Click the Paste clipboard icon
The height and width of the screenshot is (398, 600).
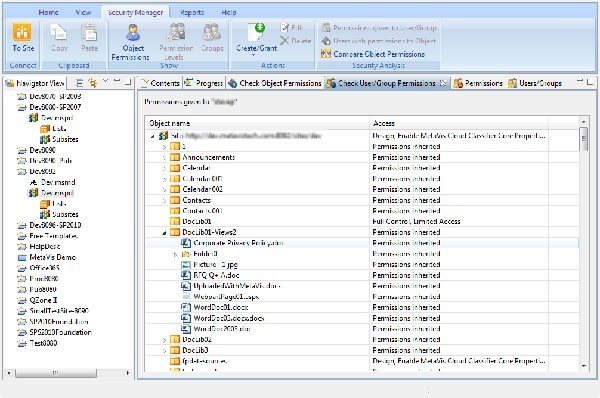coord(89,32)
